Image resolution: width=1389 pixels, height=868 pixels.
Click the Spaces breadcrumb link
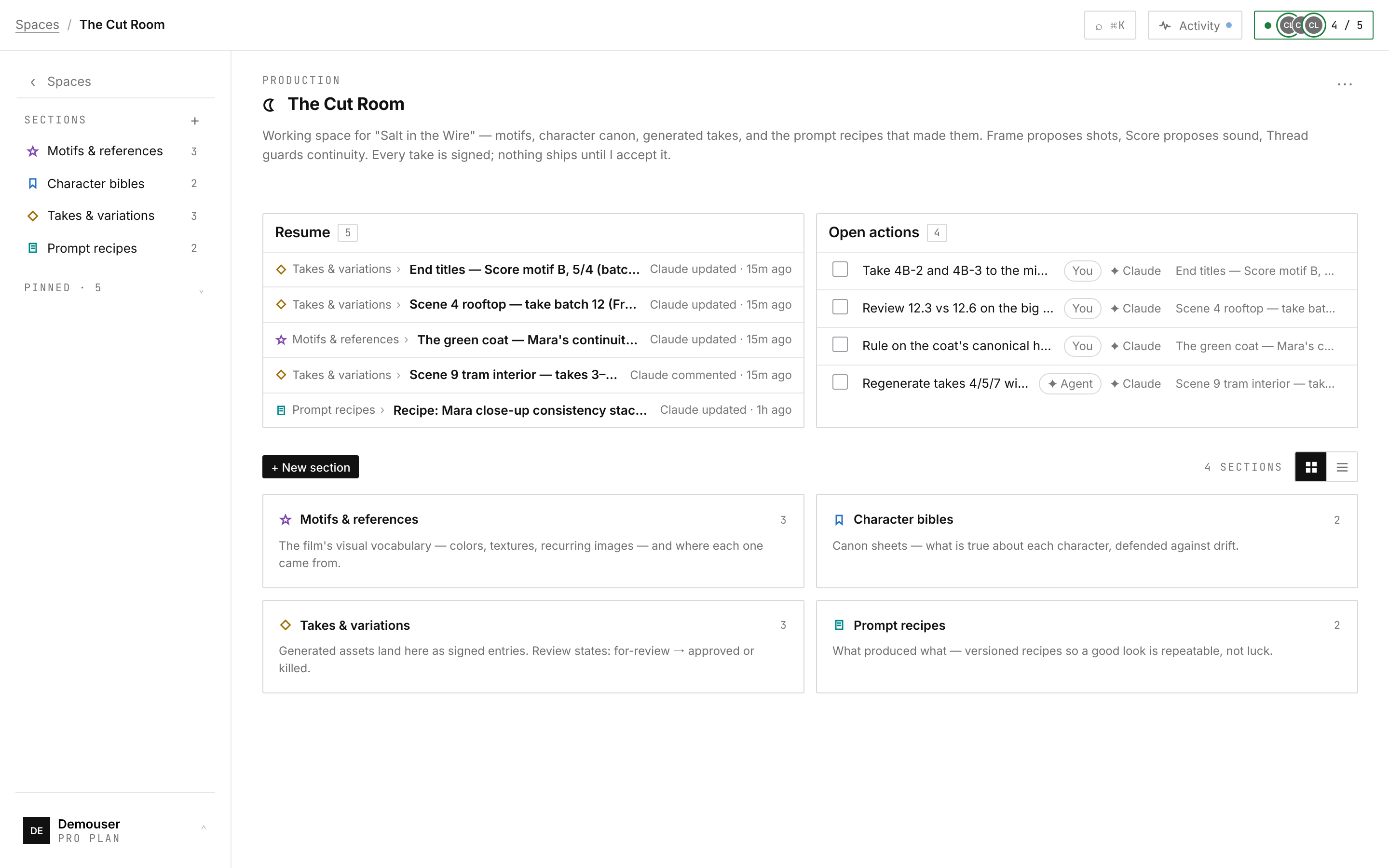pos(37,25)
